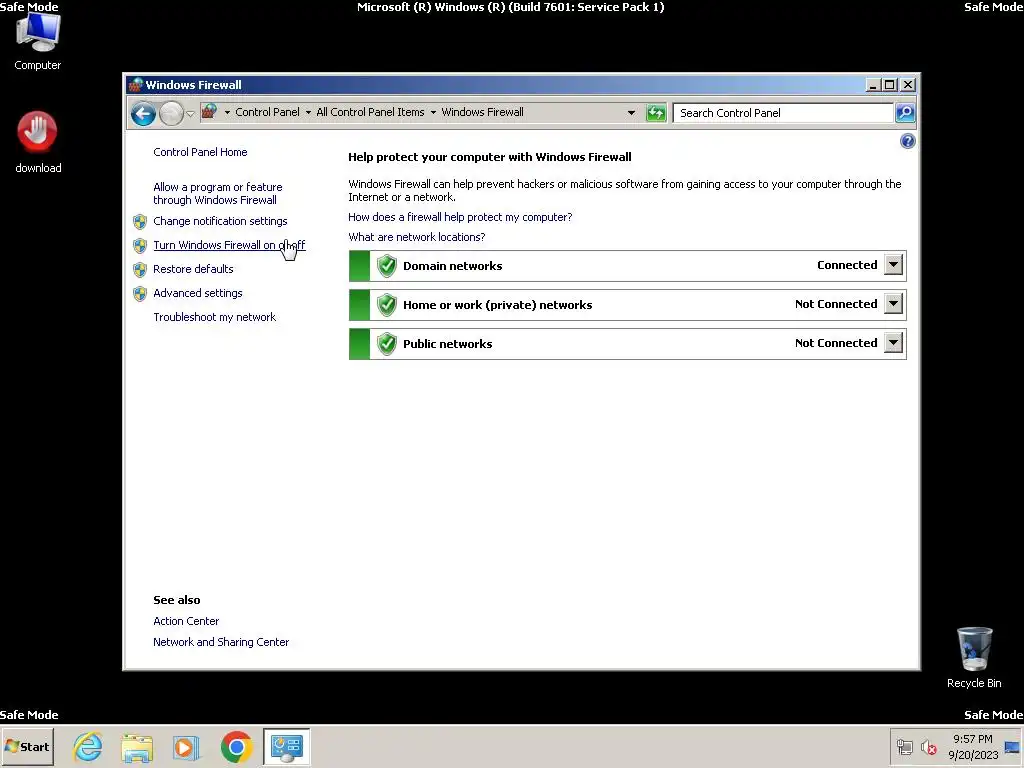
Task: Click shield icon beside Change notification settings
Action: point(140,222)
